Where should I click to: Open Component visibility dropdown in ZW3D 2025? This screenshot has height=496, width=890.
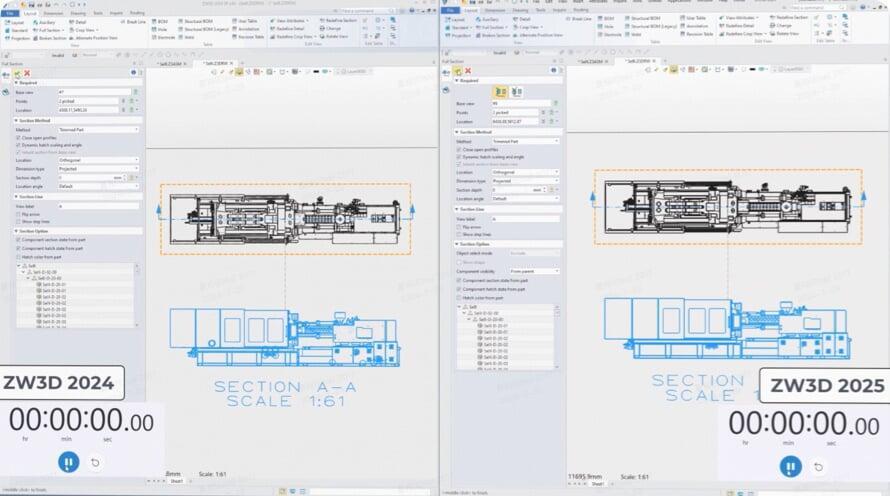[534, 271]
